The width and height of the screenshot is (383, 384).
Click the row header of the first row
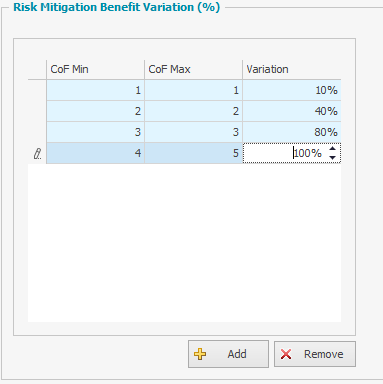coord(37,90)
